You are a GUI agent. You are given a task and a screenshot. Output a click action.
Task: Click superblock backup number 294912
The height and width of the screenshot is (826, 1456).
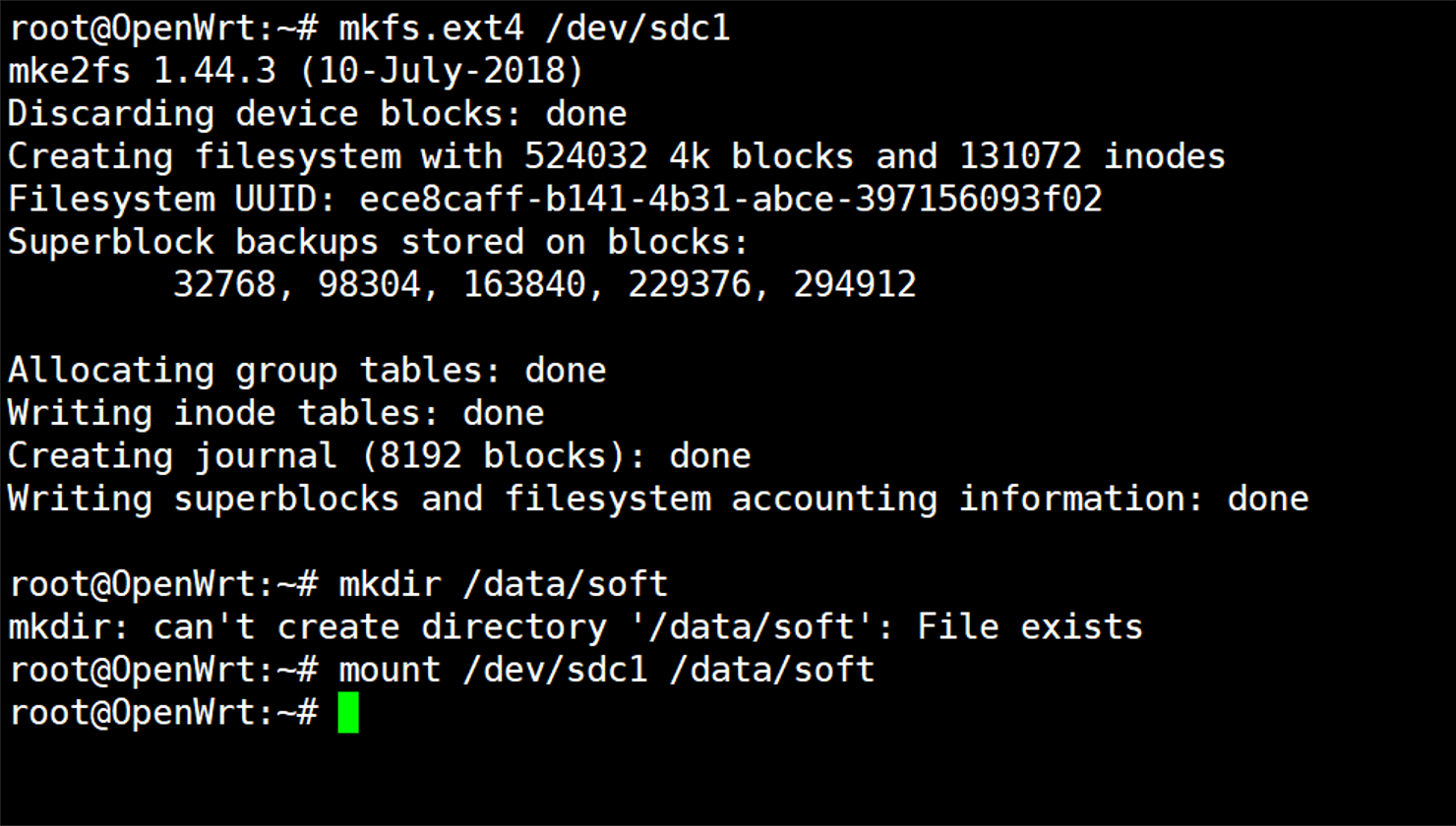click(x=855, y=285)
